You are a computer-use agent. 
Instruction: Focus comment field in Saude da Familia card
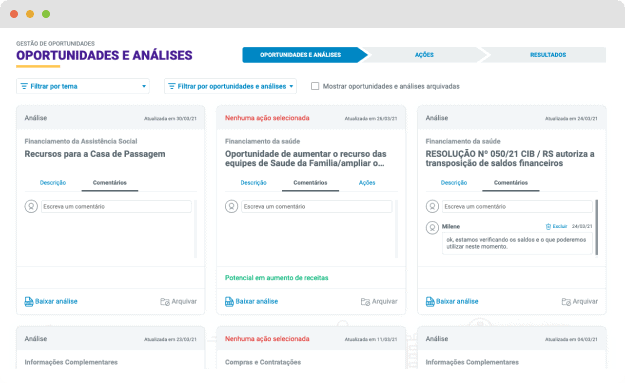pos(316,206)
